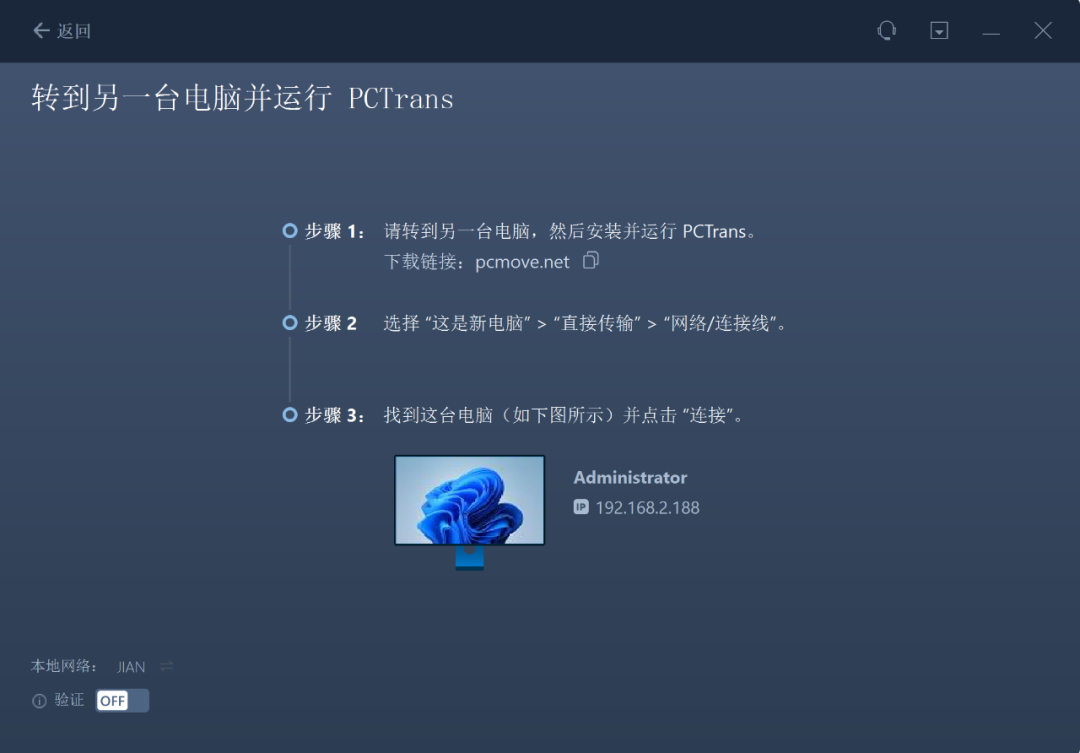Click the page title about PCTrans
Image resolution: width=1080 pixels, height=753 pixels.
click(x=242, y=98)
